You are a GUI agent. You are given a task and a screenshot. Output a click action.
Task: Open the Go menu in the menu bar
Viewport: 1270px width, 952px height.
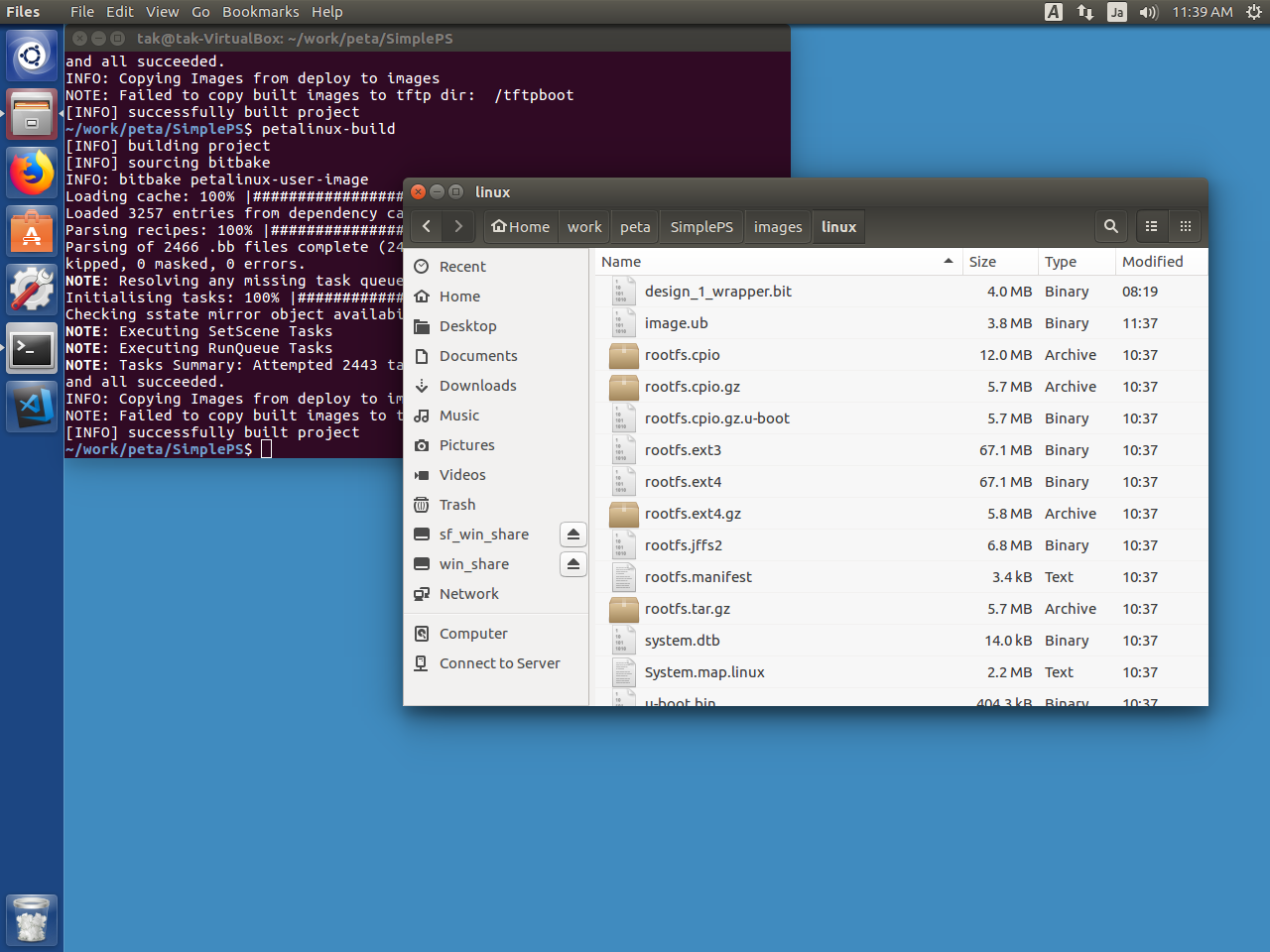click(x=200, y=12)
